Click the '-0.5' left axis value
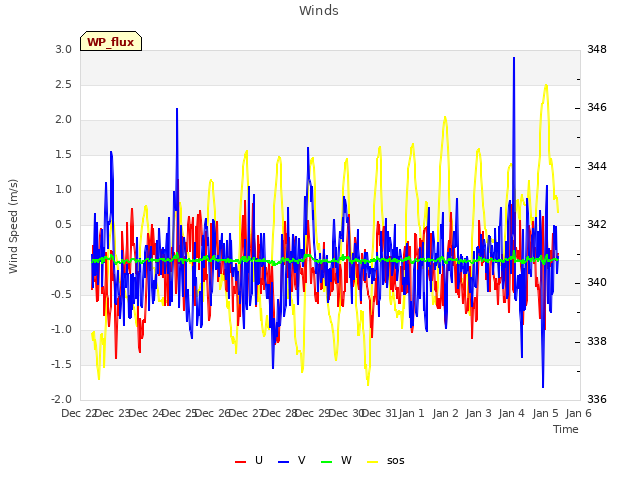The image size is (640, 480). point(61,295)
